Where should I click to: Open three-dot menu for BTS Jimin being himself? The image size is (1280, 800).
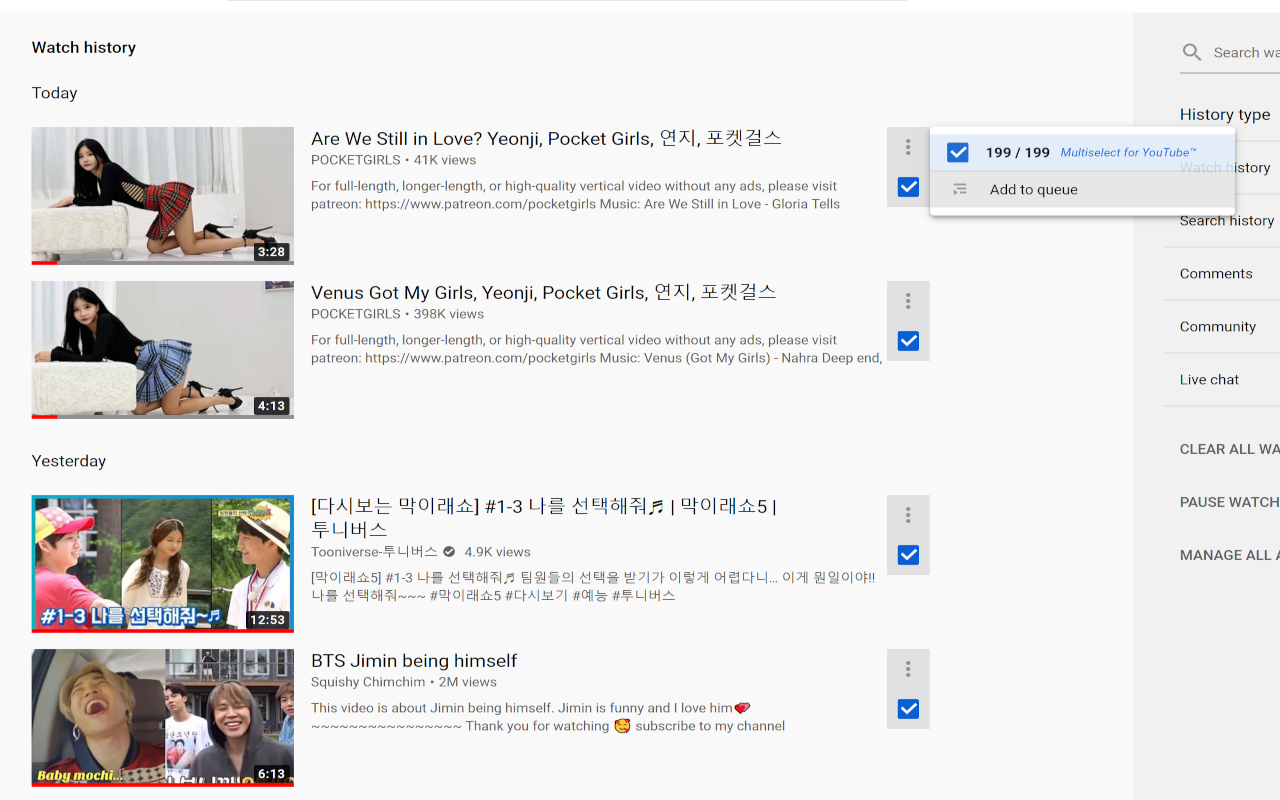coord(908,669)
